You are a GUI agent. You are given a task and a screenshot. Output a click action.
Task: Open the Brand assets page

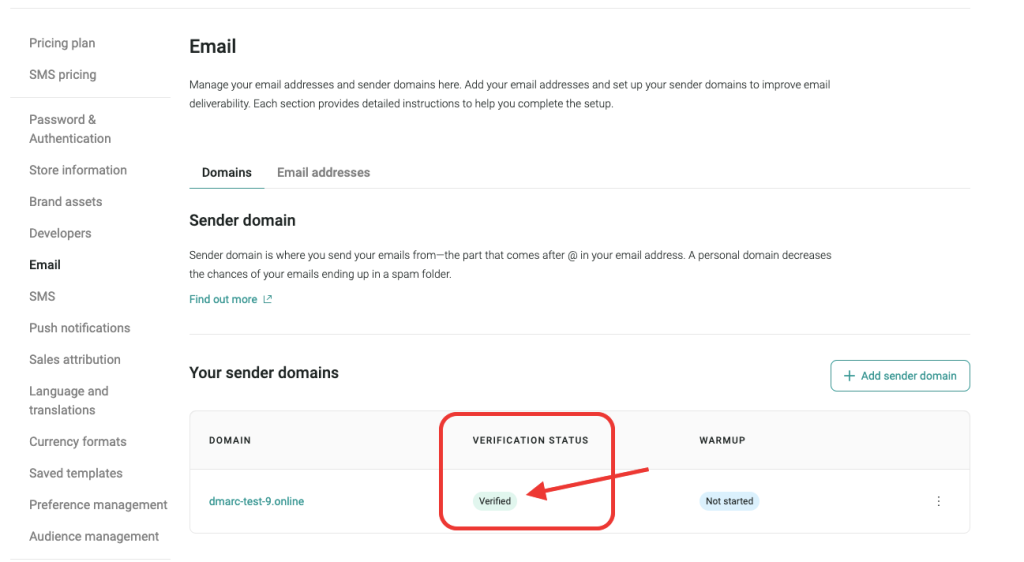pos(65,202)
